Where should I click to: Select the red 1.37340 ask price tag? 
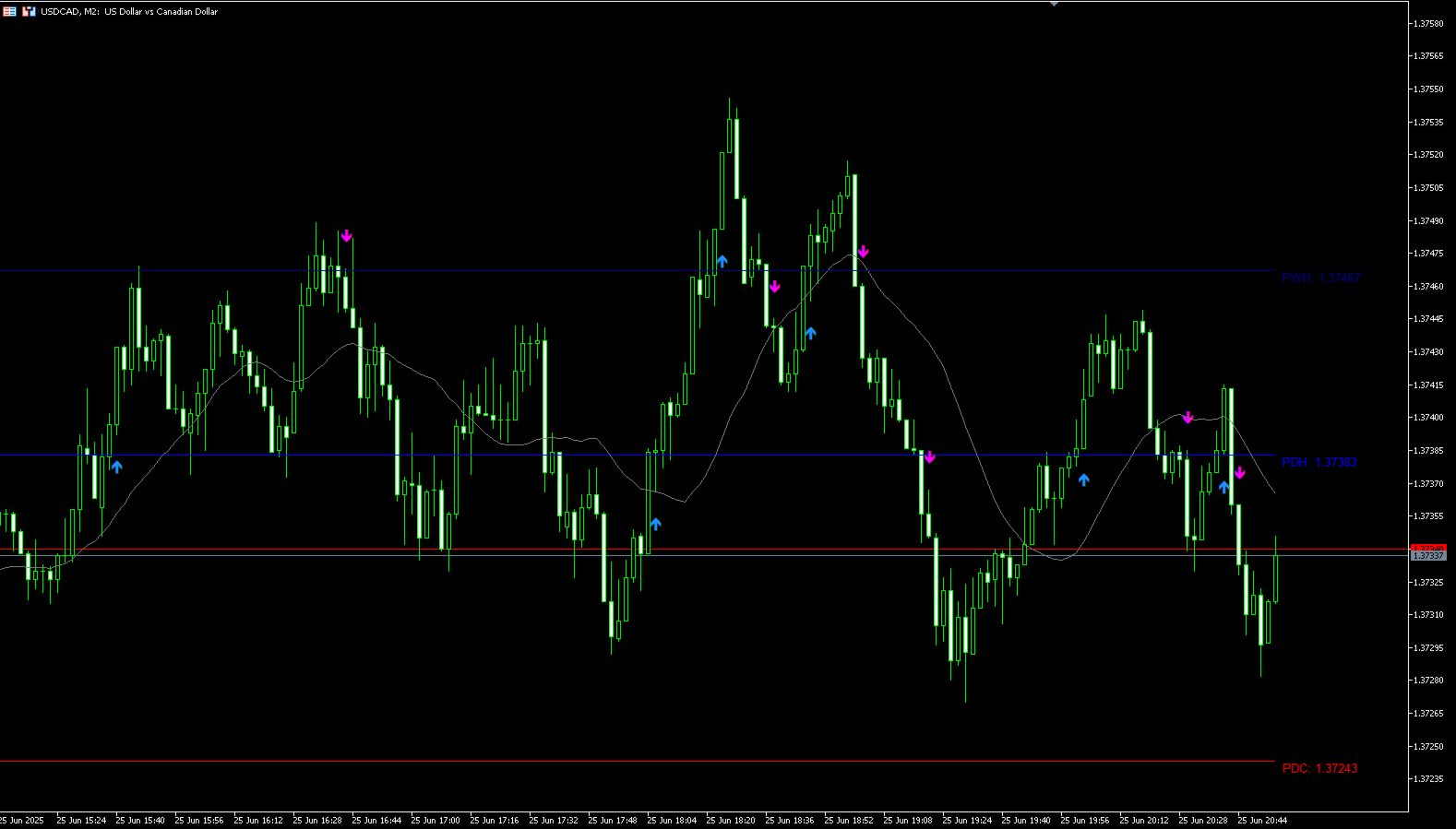click(1428, 549)
